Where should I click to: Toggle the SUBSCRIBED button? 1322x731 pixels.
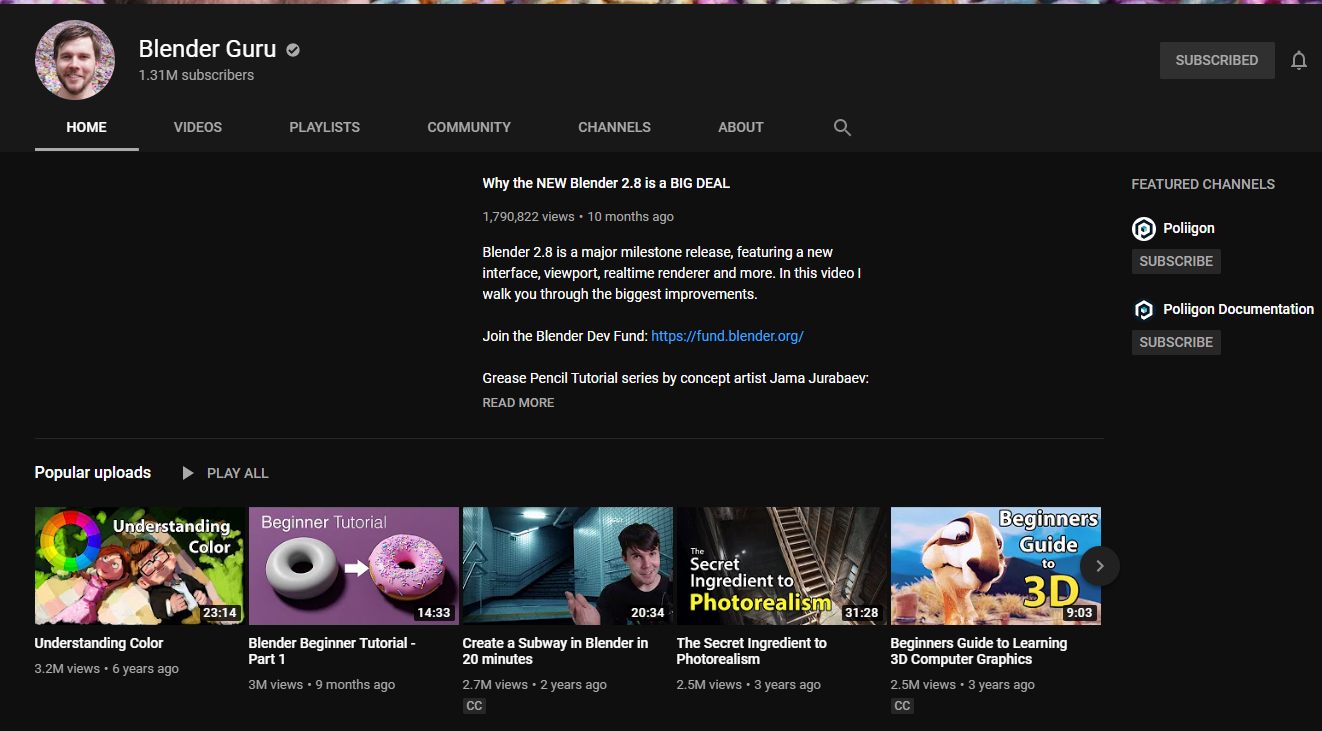1217,60
